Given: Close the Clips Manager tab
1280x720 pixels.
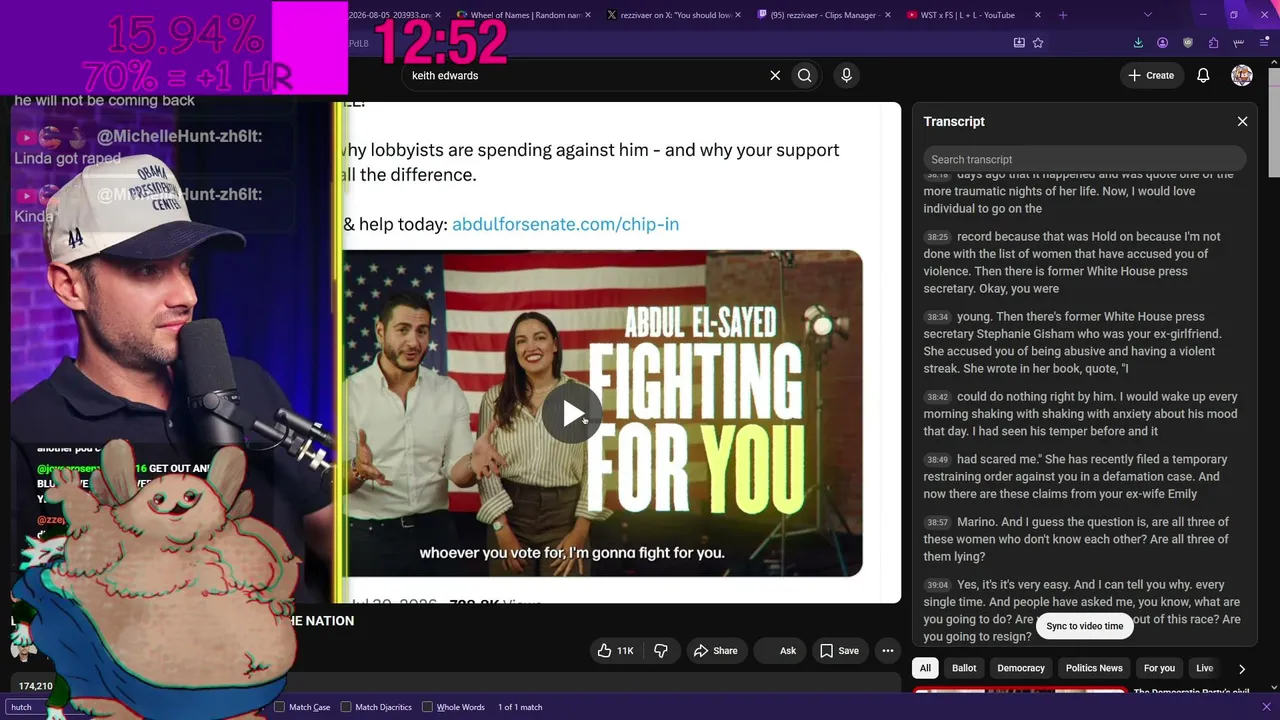Looking at the screenshot, I should point(887,15).
